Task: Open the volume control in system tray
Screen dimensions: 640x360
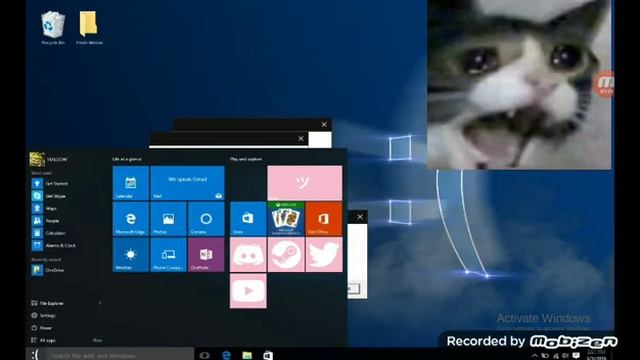Action: tap(565, 356)
